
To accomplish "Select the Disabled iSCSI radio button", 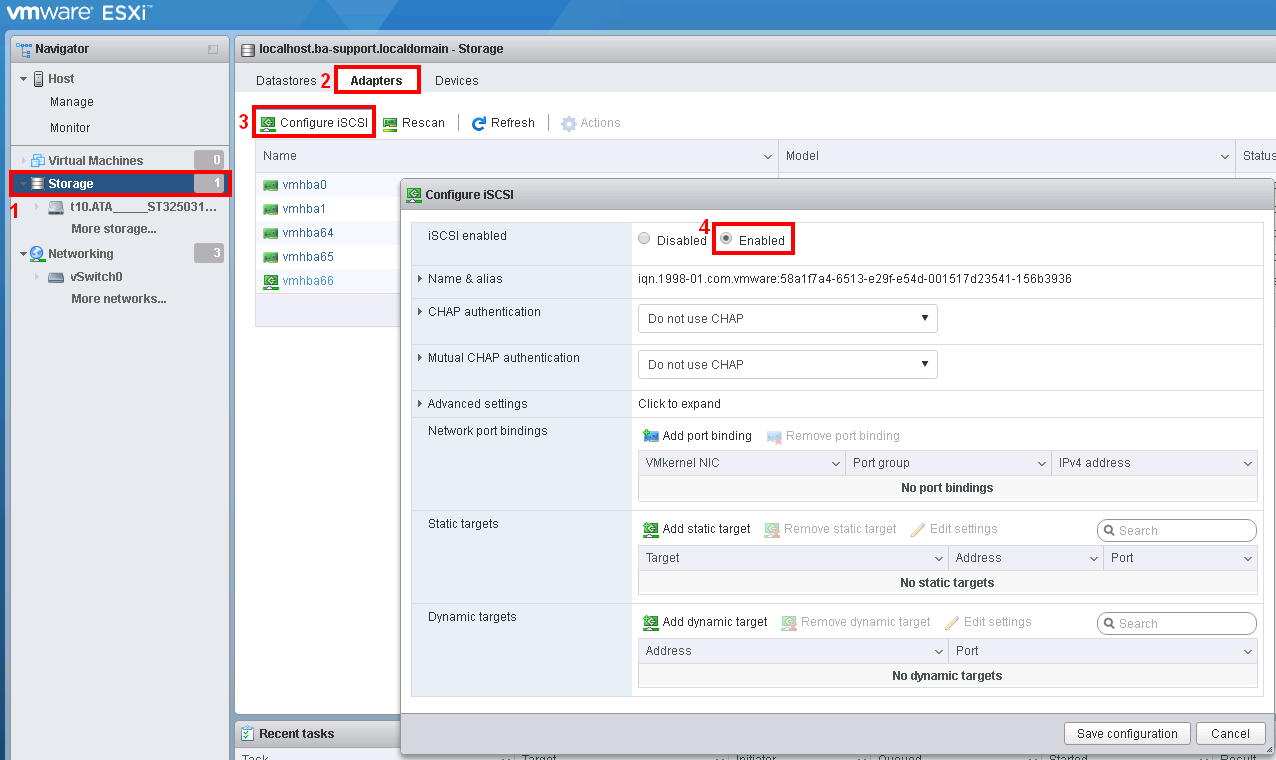I will pos(645,239).
